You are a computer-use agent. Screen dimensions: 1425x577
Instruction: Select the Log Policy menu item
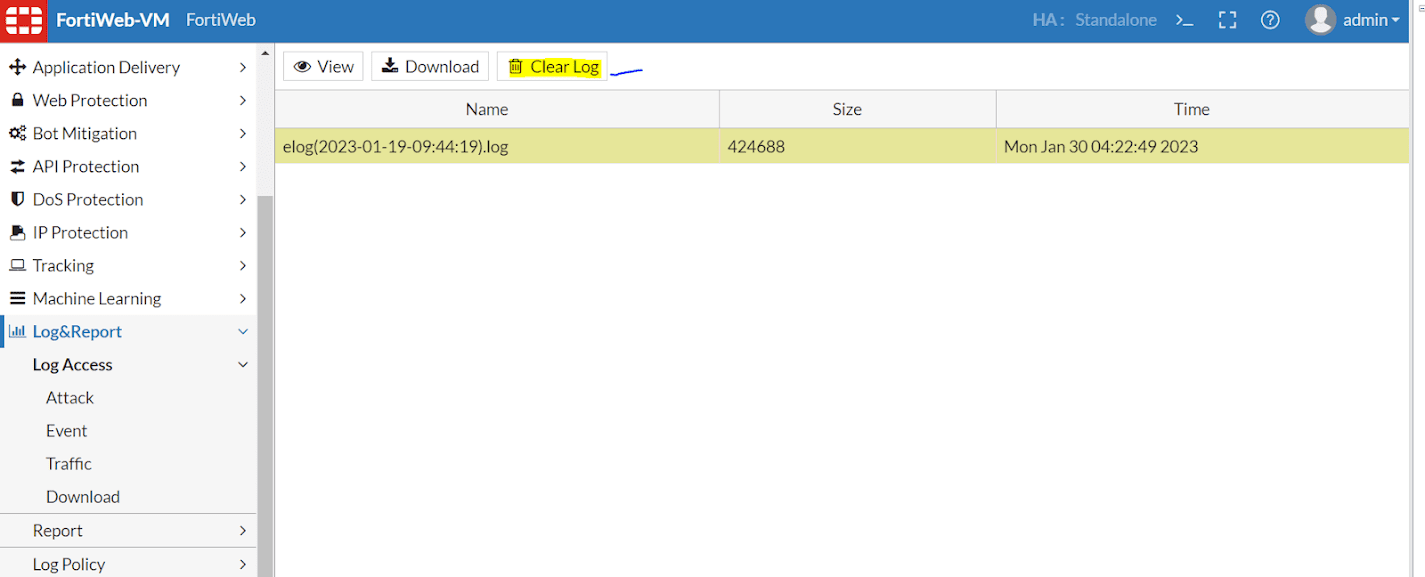pos(69,565)
